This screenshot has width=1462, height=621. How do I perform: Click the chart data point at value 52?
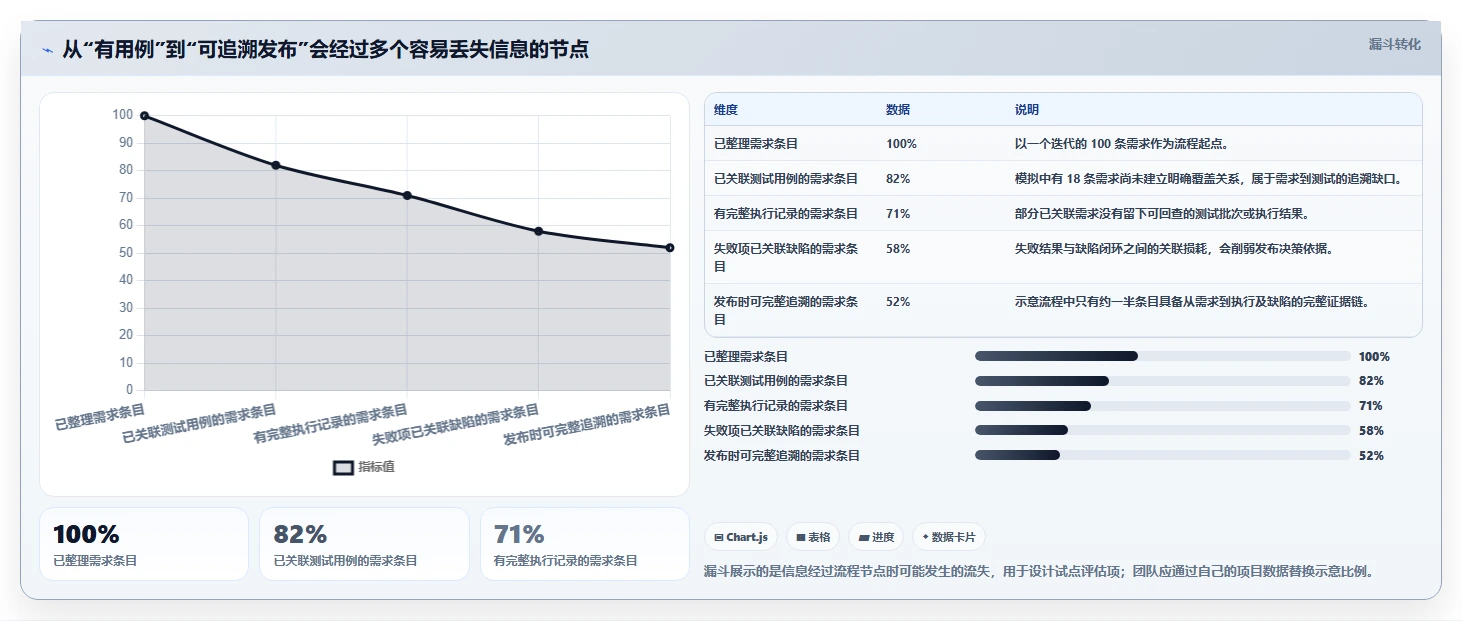670,247
